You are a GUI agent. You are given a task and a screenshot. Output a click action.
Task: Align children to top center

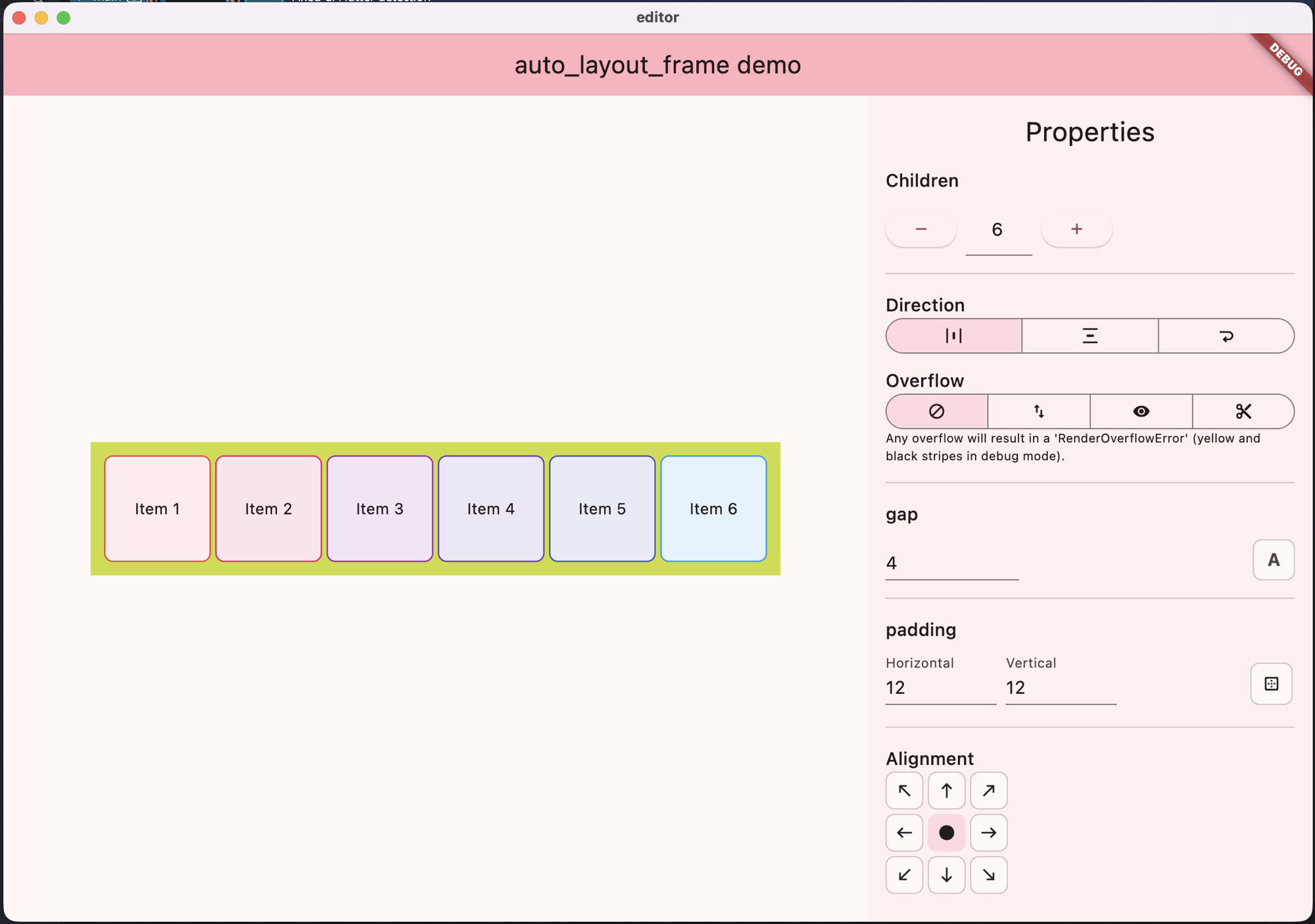pyautogui.click(x=946, y=791)
